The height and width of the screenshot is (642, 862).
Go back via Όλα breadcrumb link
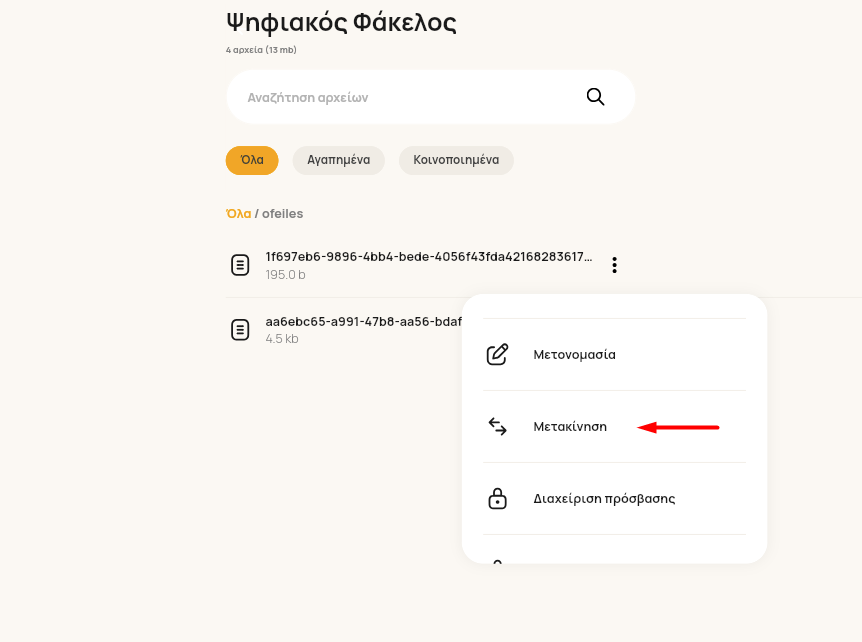(239, 213)
